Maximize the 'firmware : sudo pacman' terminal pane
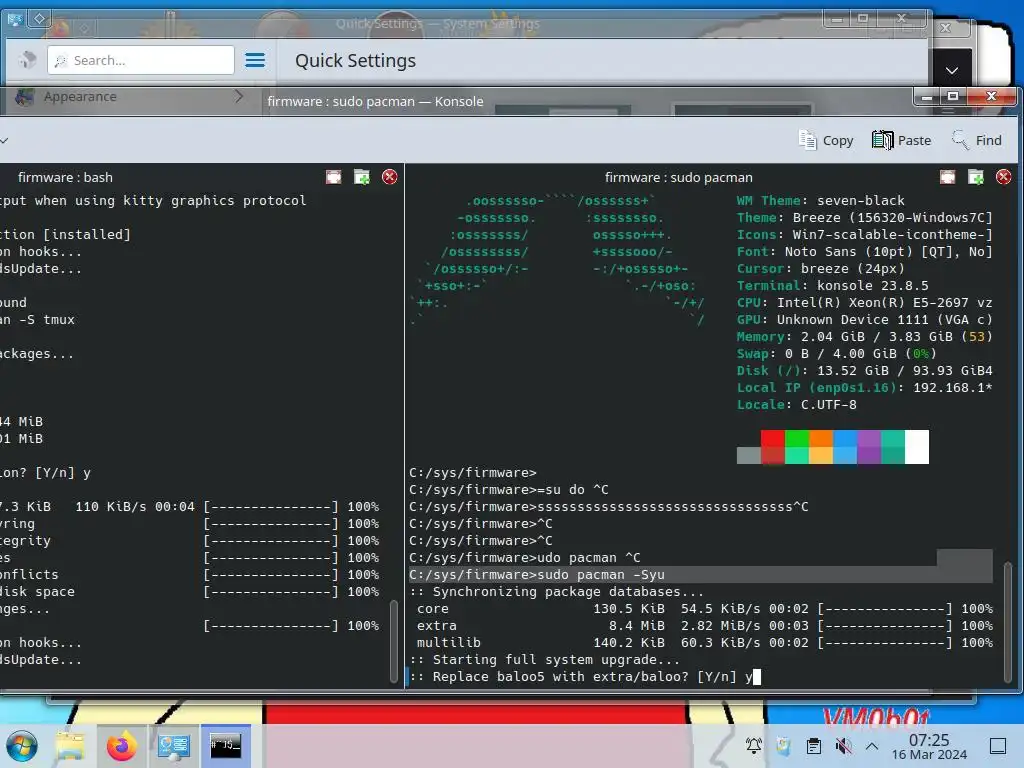This screenshot has width=1024, height=768. click(948, 177)
